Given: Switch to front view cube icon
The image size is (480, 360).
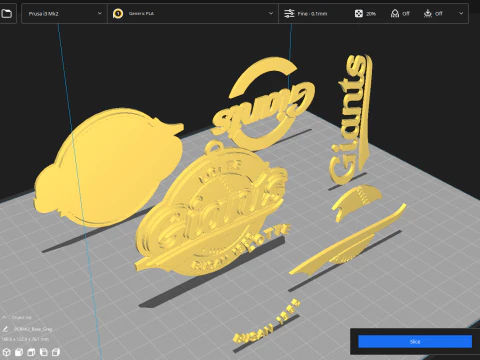Looking at the screenshot, I should [x=19, y=352].
